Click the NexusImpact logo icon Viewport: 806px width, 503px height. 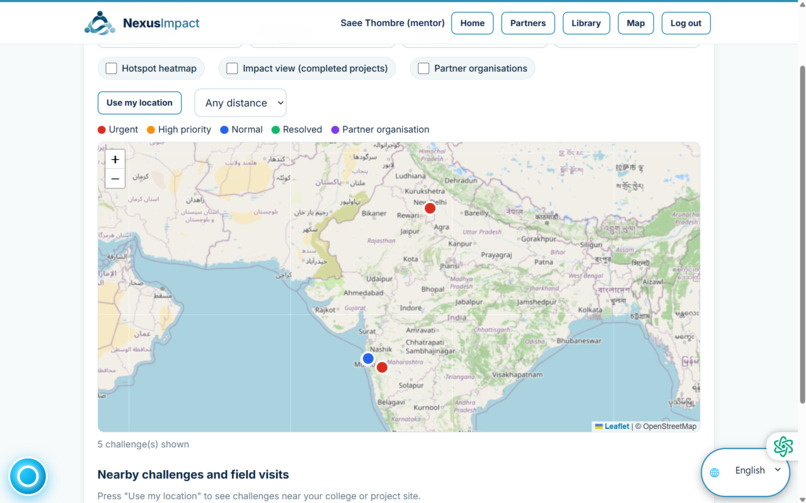pyautogui.click(x=100, y=23)
